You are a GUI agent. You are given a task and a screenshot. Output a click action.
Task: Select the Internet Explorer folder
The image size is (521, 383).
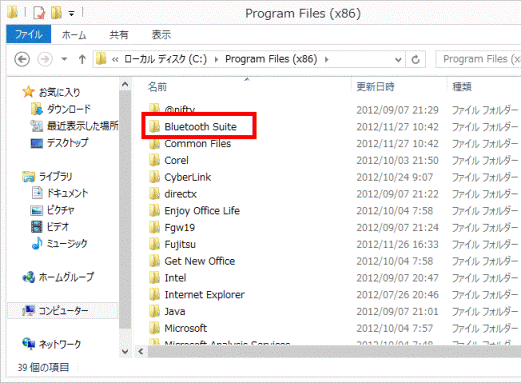point(204,295)
